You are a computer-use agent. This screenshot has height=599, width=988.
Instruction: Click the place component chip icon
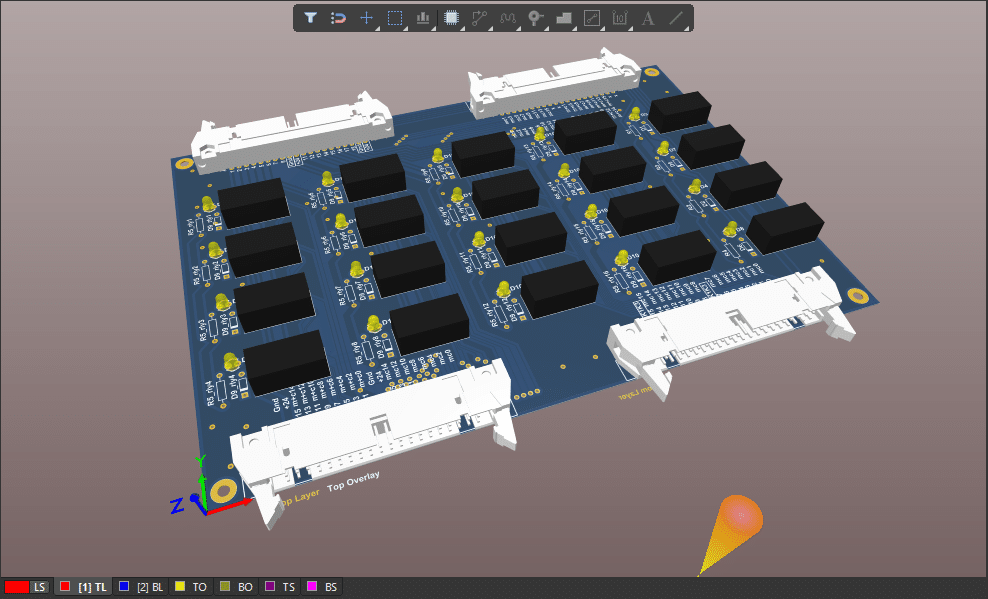pyautogui.click(x=452, y=18)
